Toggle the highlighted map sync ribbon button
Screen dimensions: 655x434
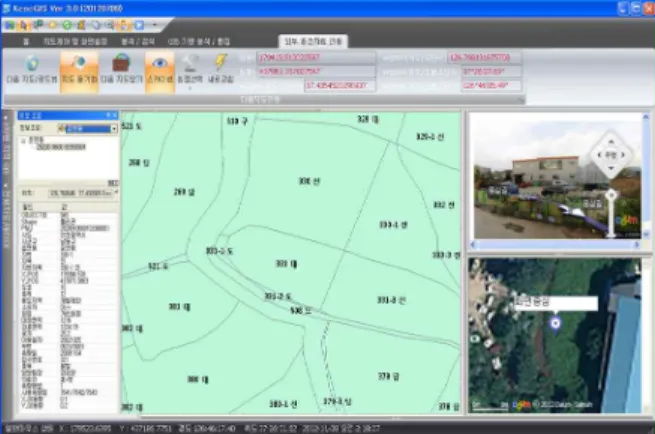79,71
